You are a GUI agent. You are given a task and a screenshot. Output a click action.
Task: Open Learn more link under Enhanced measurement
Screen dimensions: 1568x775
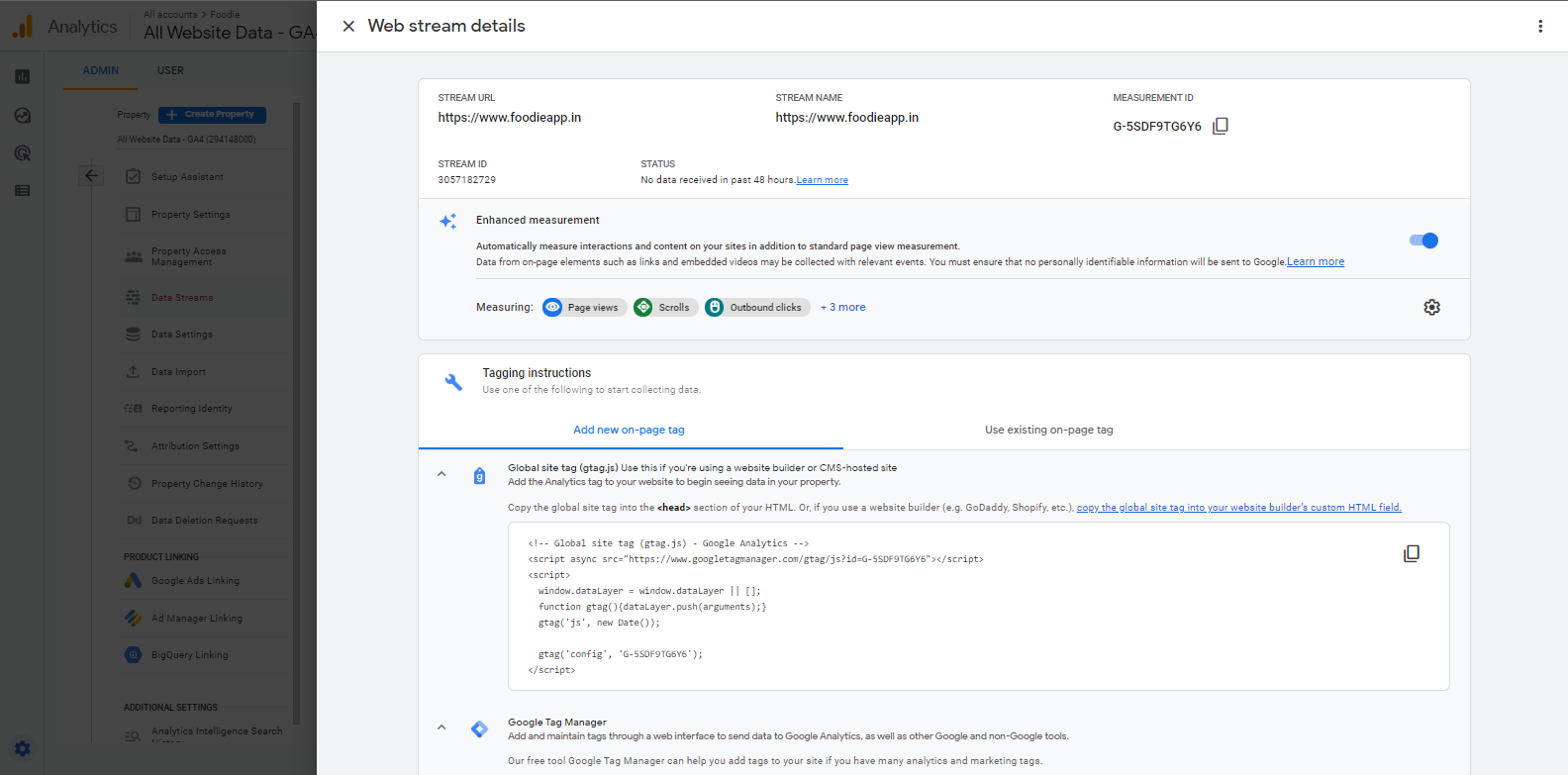[x=1316, y=262]
